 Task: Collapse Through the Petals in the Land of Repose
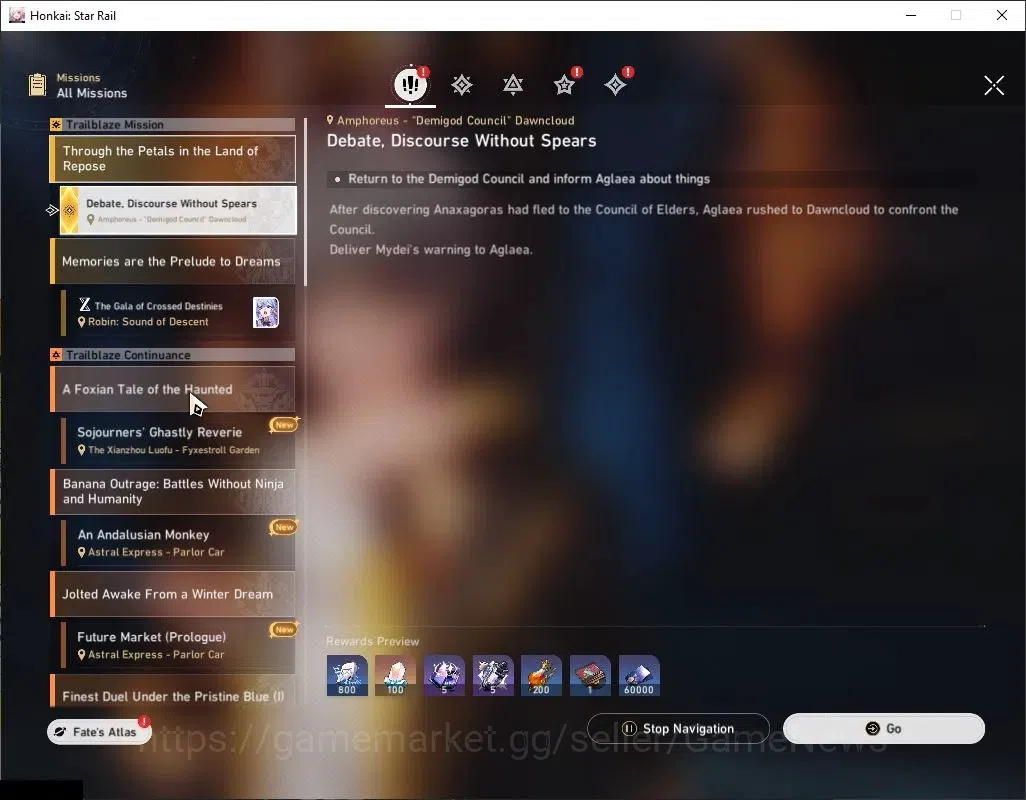pos(173,159)
